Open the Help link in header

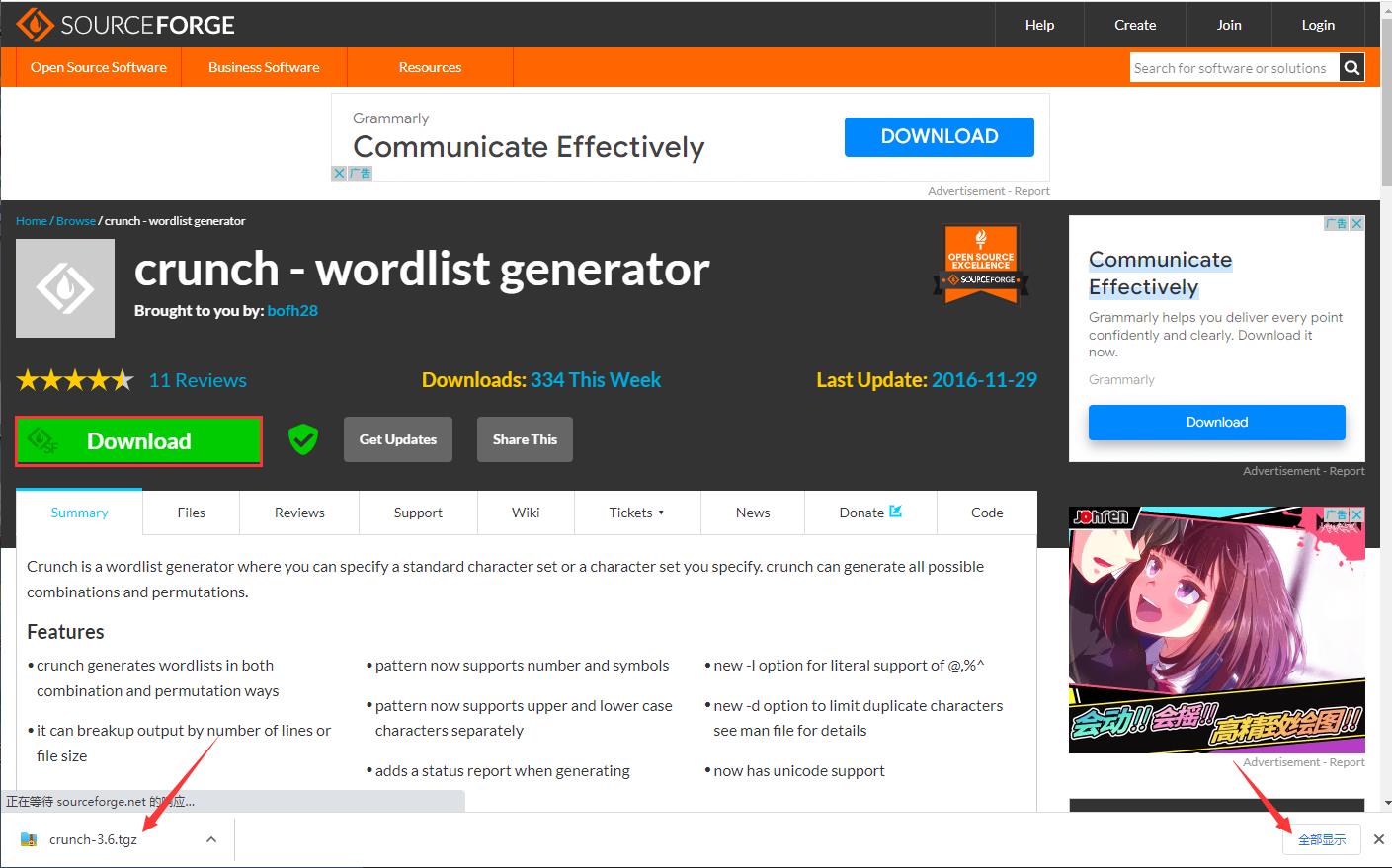[x=1039, y=25]
